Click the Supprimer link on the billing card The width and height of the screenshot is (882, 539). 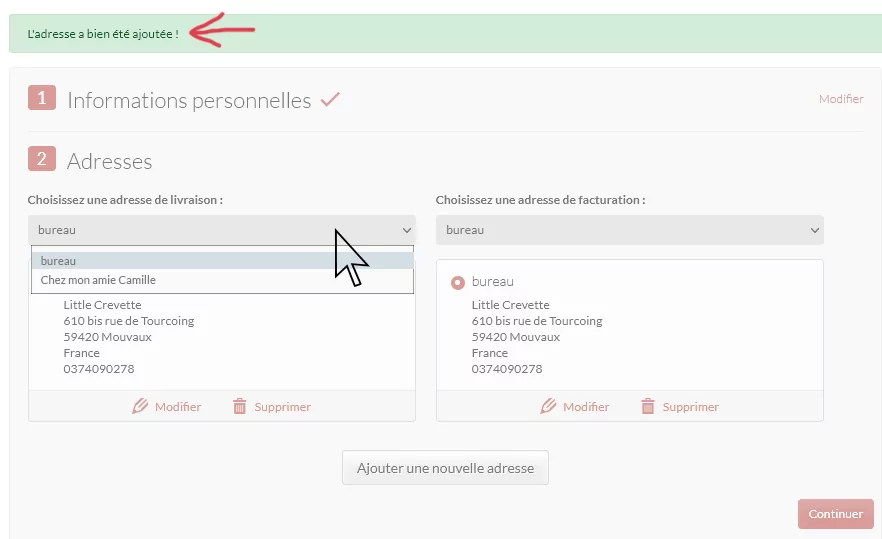pos(690,407)
